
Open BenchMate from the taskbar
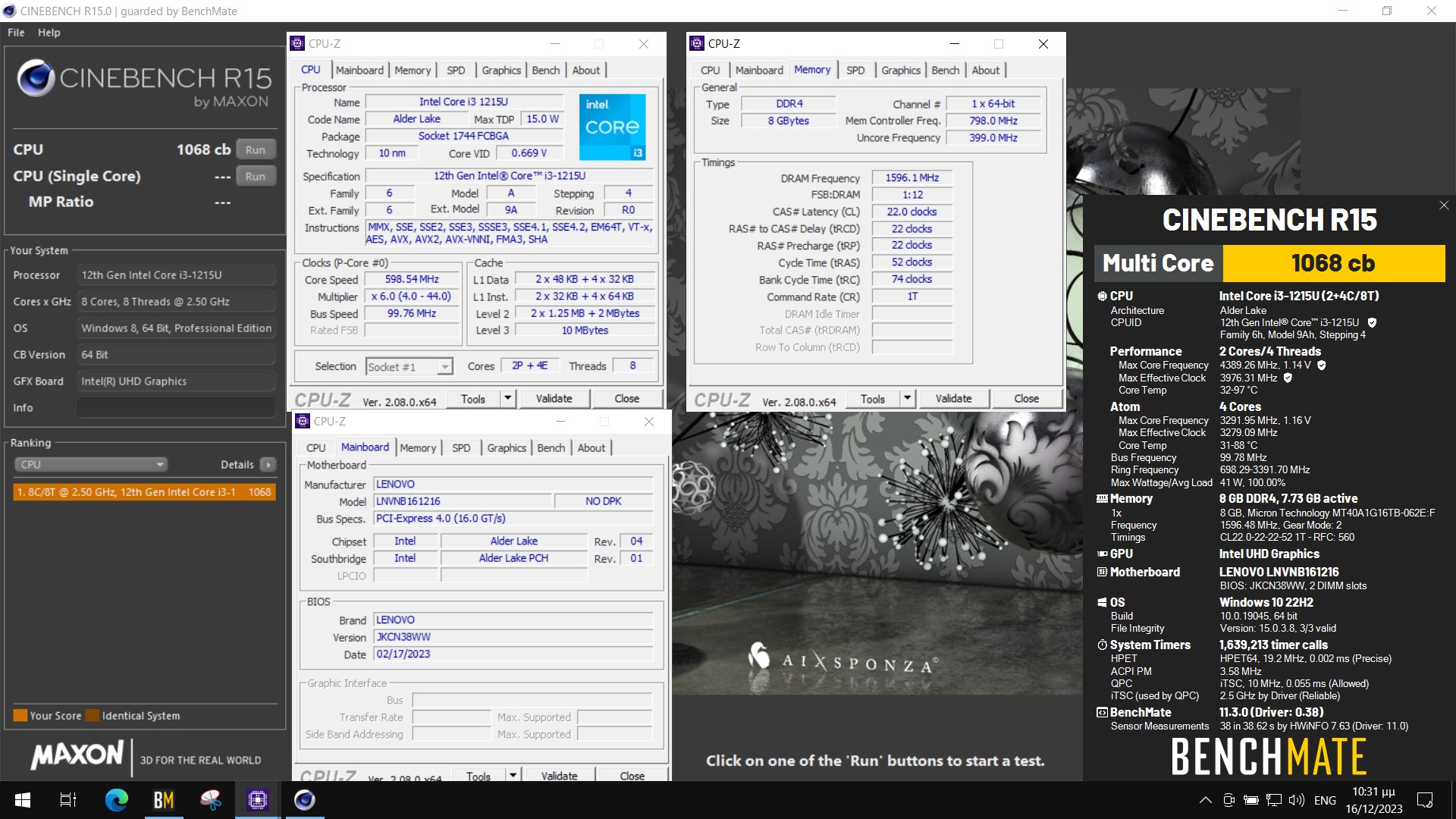coord(164,800)
